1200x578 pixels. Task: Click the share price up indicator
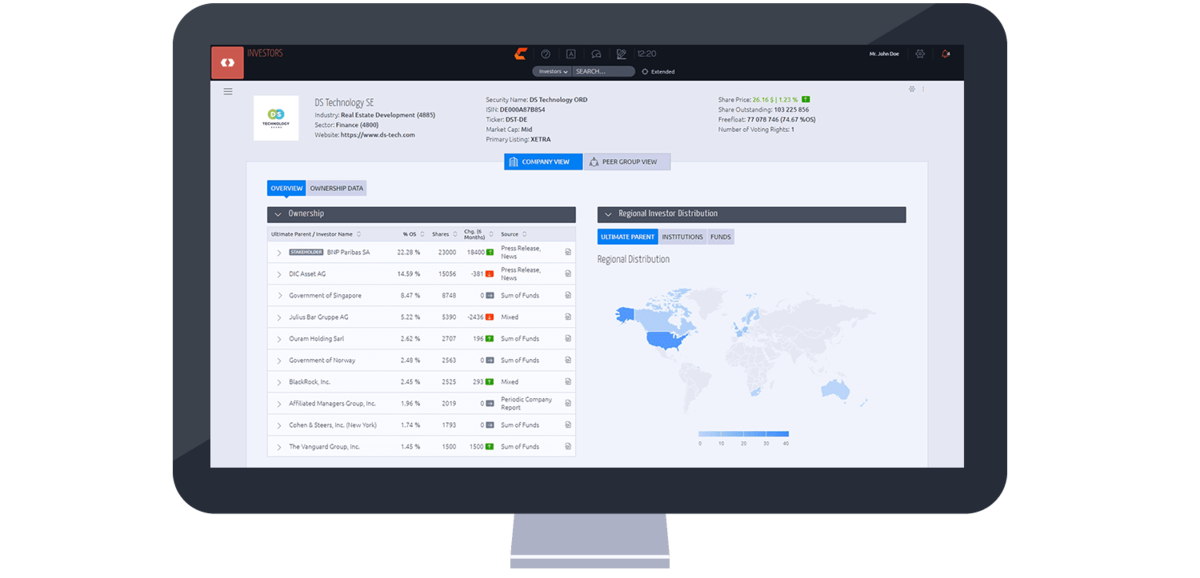806,100
